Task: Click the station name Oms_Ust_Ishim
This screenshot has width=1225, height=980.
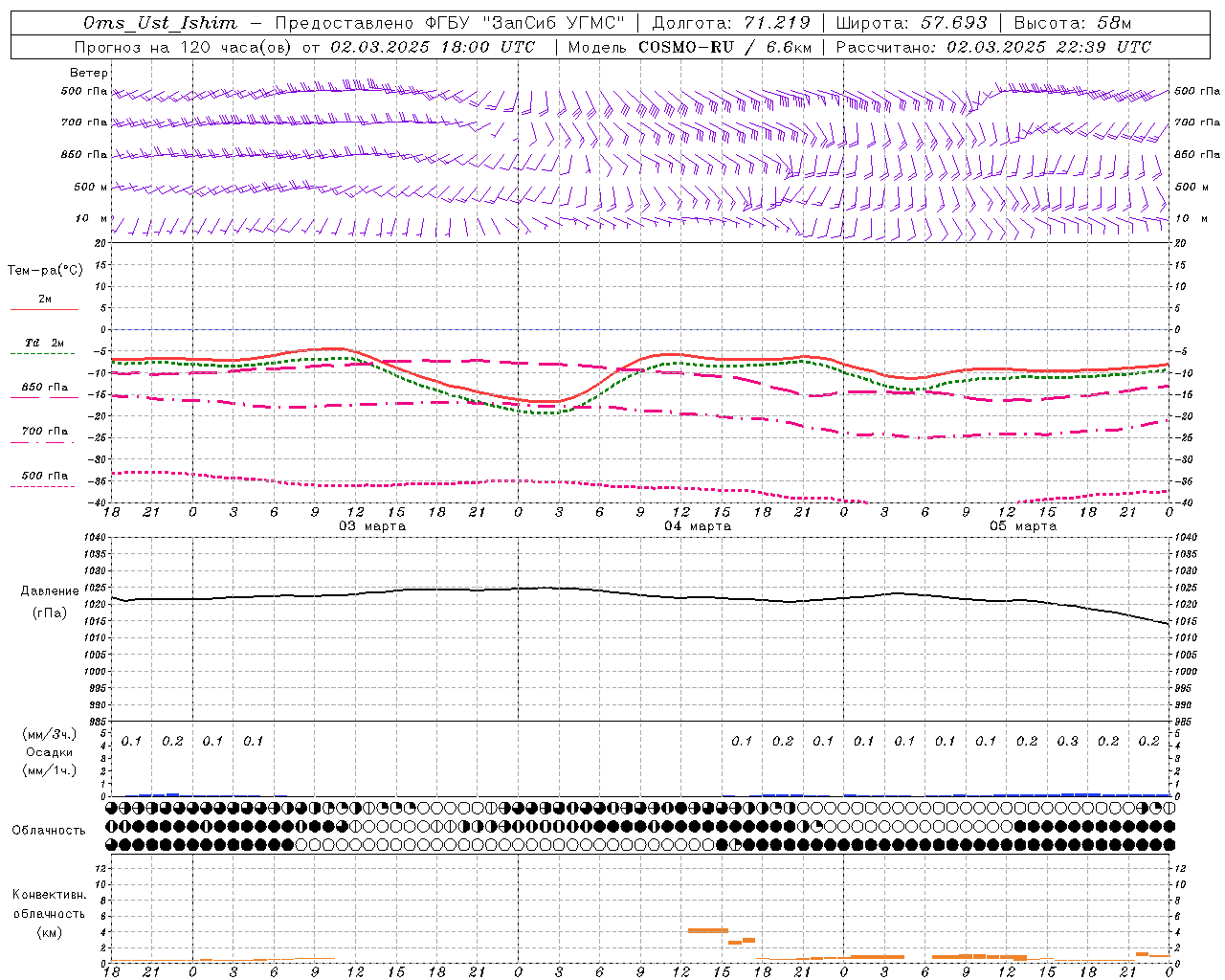Action: [x=160, y=23]
